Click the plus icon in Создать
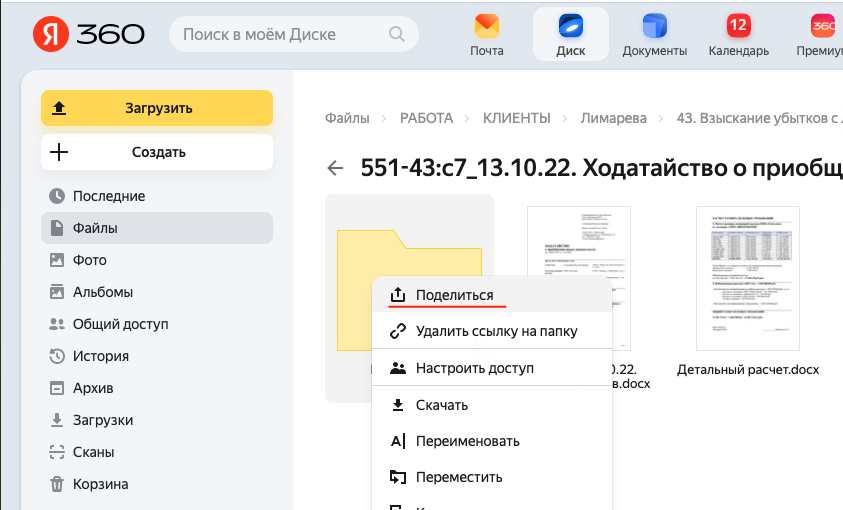 point(59,152)
